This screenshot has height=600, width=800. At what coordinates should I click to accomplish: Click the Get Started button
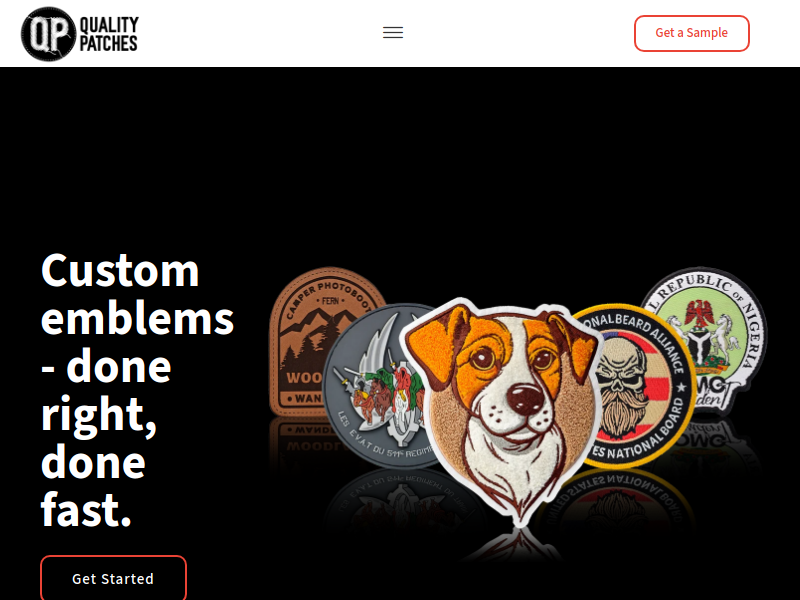tap(113, 578)
